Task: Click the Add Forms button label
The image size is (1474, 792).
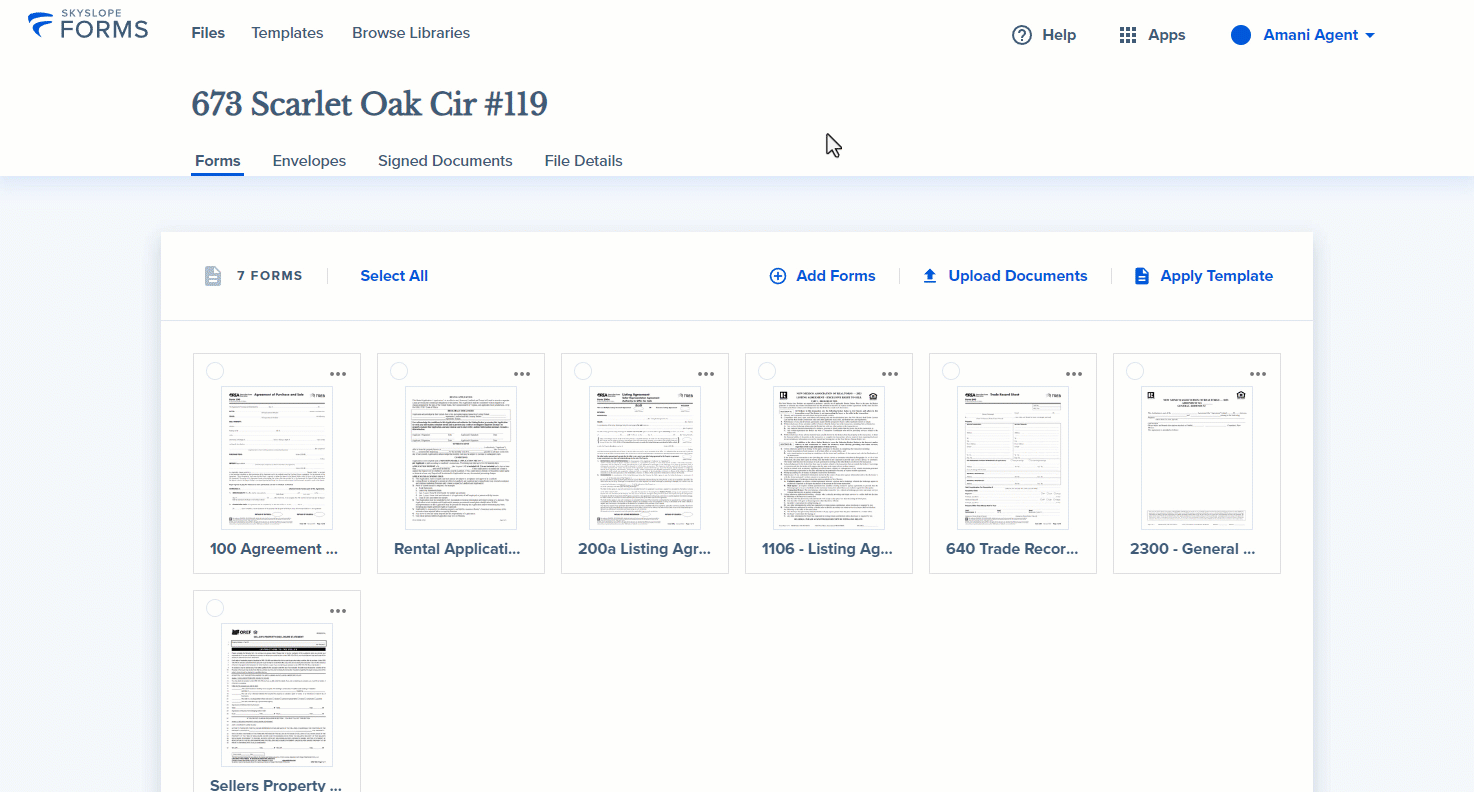Action: pyautogui.click(x=836, y=276)
